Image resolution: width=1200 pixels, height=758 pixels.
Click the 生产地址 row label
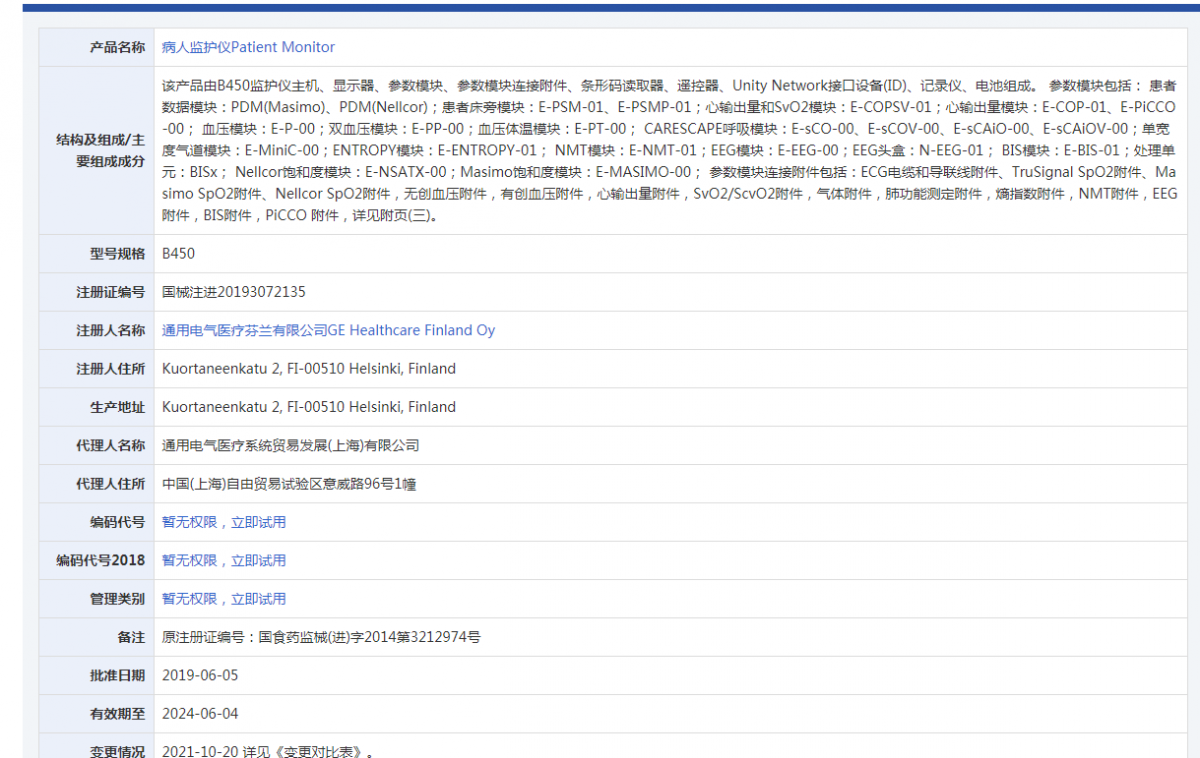117,407
